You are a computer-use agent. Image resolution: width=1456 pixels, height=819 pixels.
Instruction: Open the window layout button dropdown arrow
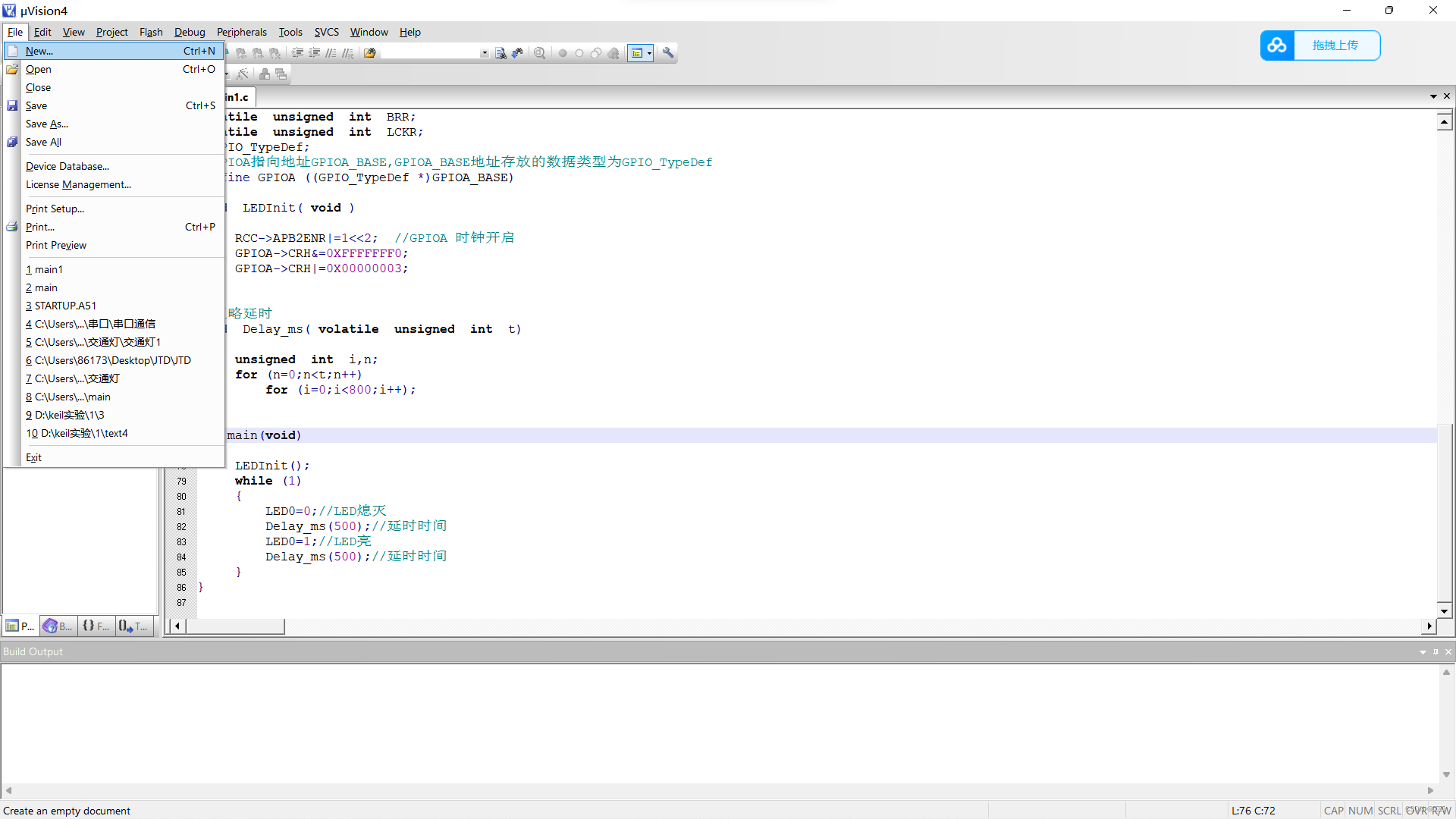point(649,53)
